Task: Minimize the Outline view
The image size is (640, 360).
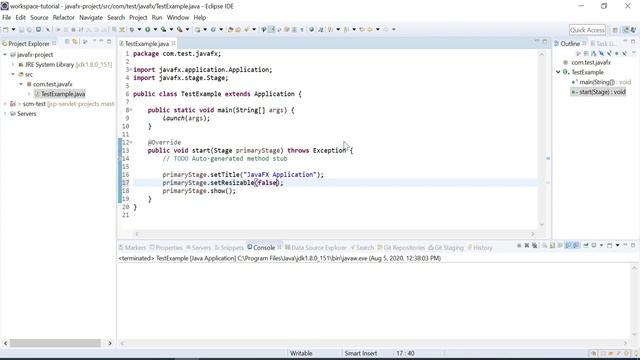Action: pyautogui.click(x=625, y=41)
